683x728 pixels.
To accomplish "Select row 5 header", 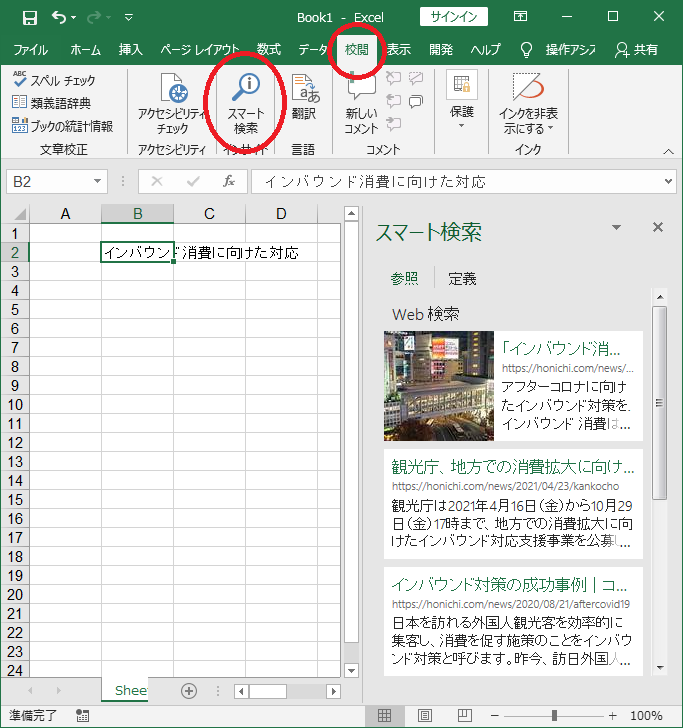I will click(15, 309).
